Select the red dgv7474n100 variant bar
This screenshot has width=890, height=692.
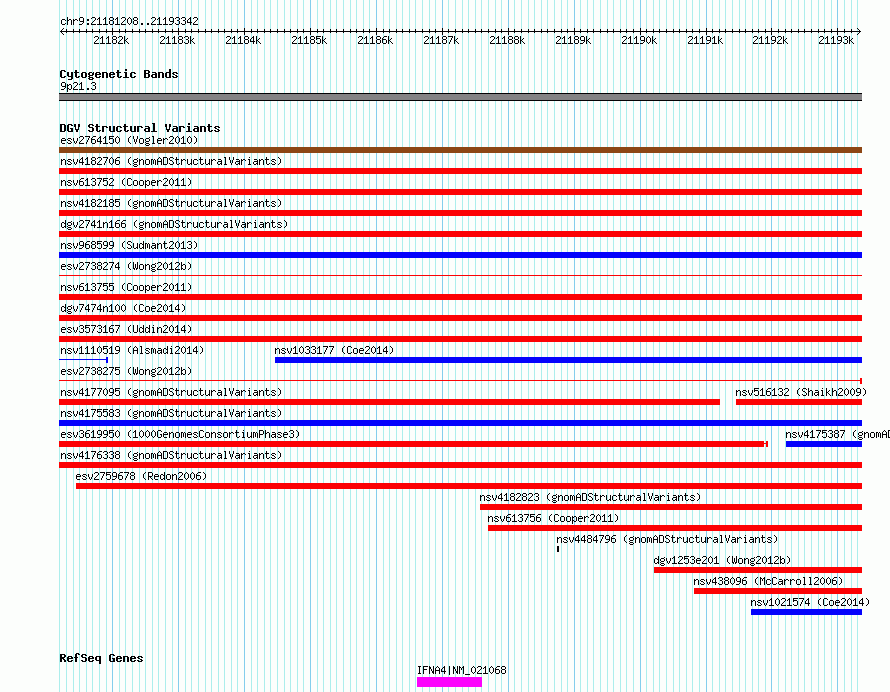(x=460, y=318)
